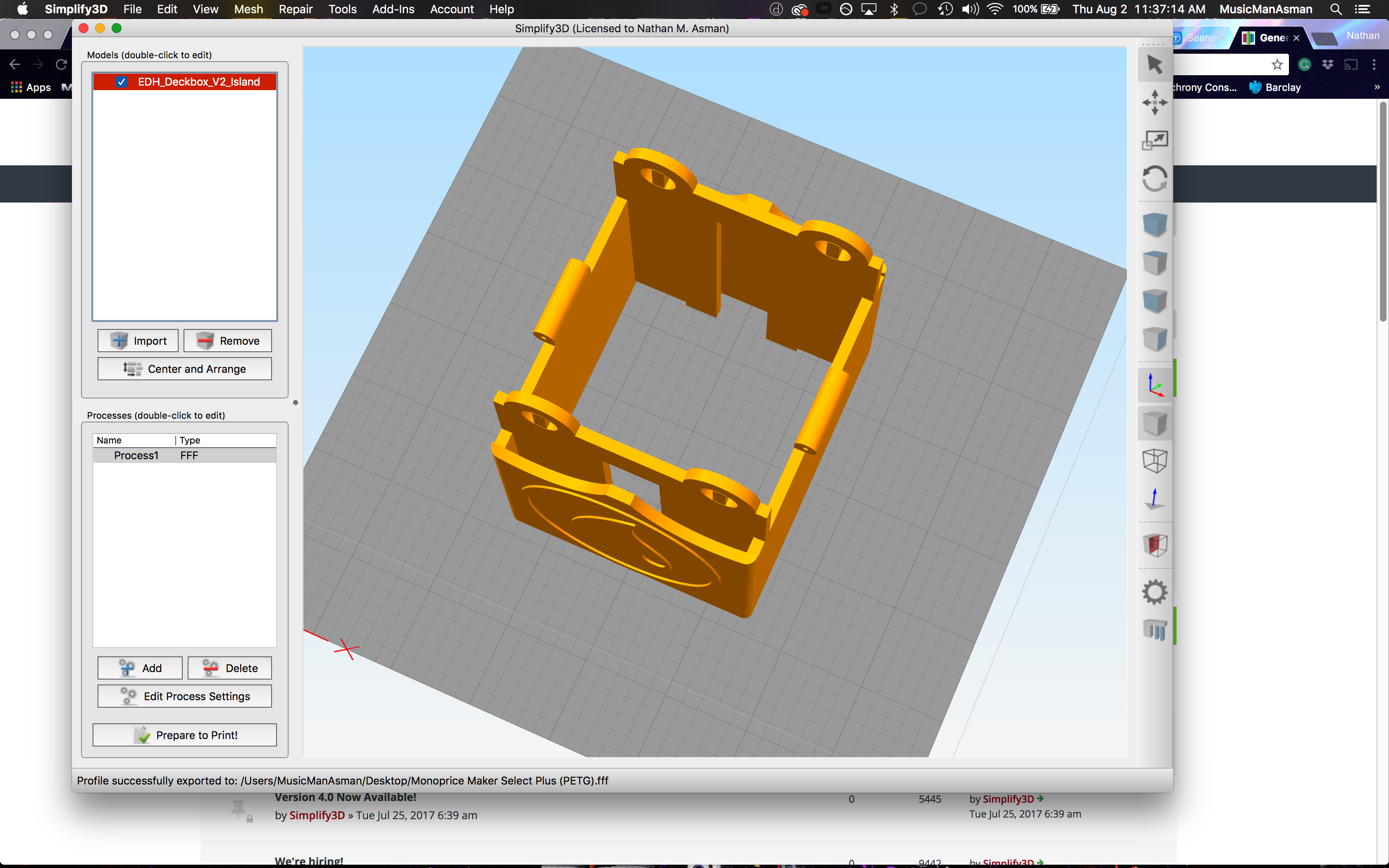Screen dimensions: 1389x868
Task: Select the EDH_Deckbox_V2_Island model row
Action: coord(185,81)
